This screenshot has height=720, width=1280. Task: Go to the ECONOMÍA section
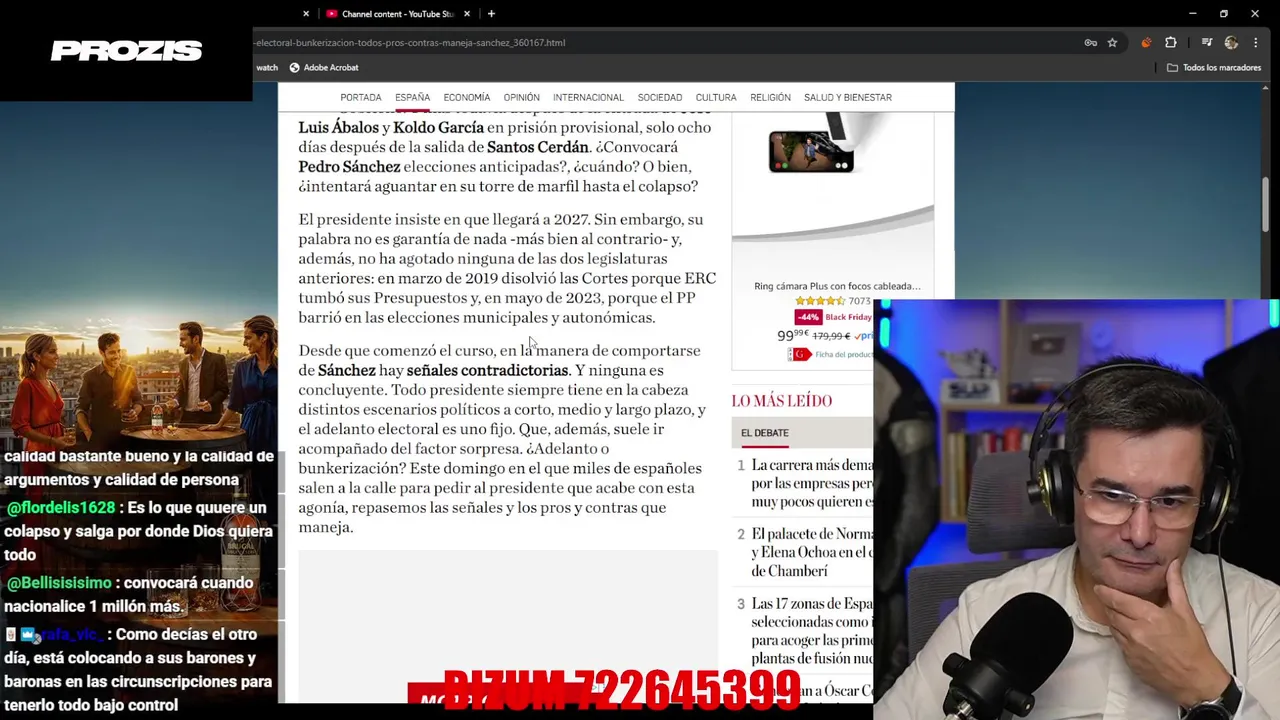coord(467,98)
